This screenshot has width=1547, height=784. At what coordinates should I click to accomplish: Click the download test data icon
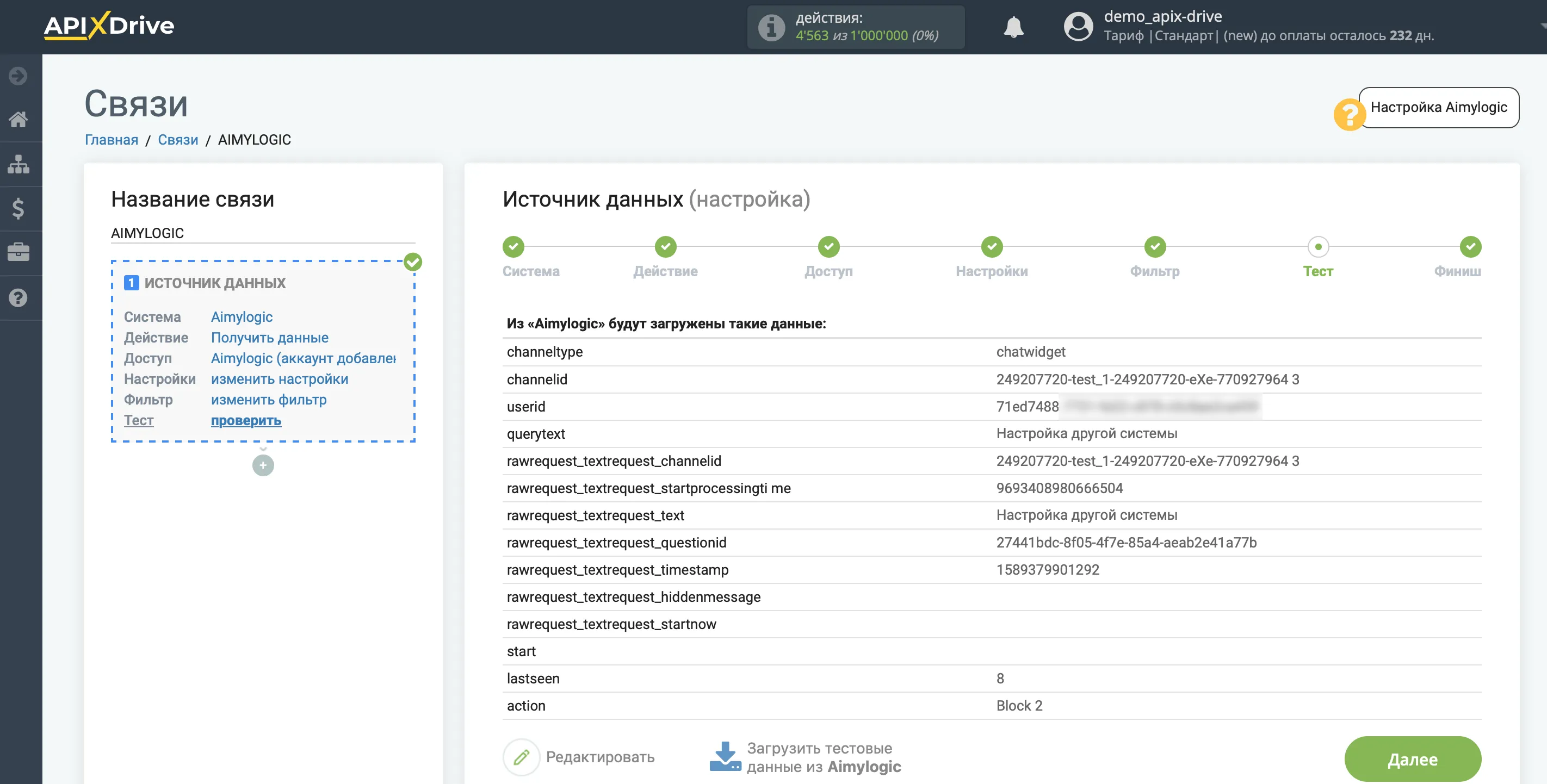click(x=725, y=757)
